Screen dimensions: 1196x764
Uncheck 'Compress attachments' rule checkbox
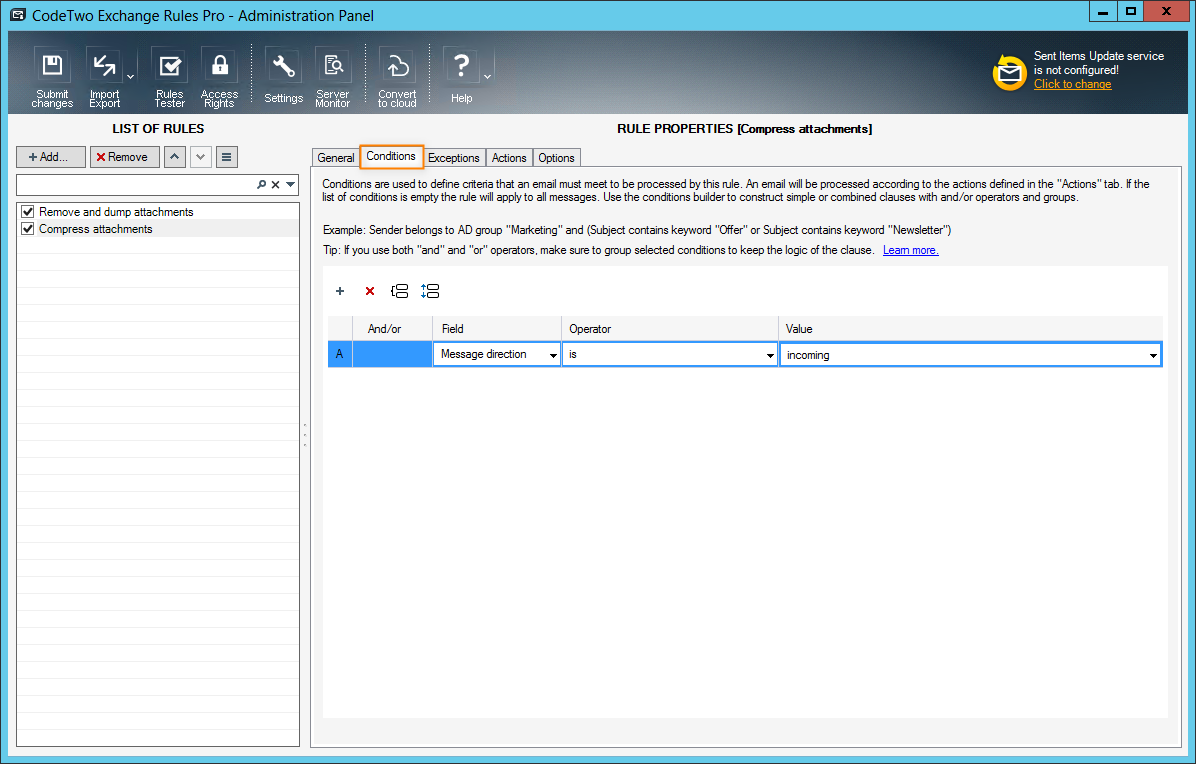coord(28,229)
